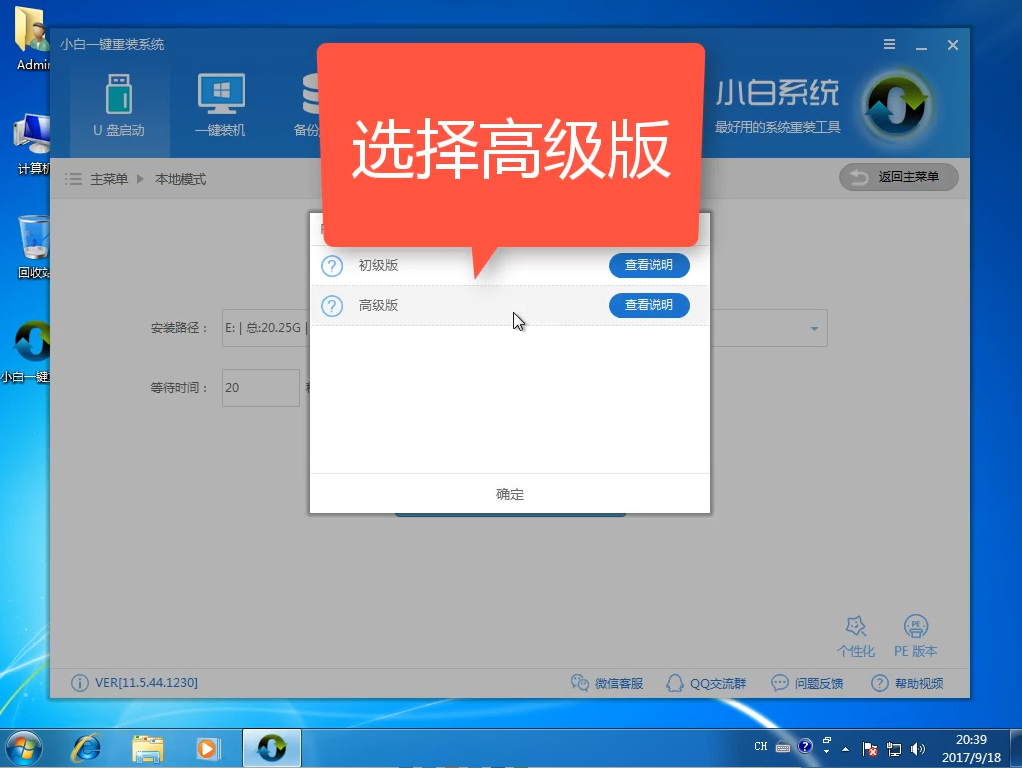The image size is (1022, 768).
Task: Return to main menu via 返回主菜单
Action: (898, 178)
